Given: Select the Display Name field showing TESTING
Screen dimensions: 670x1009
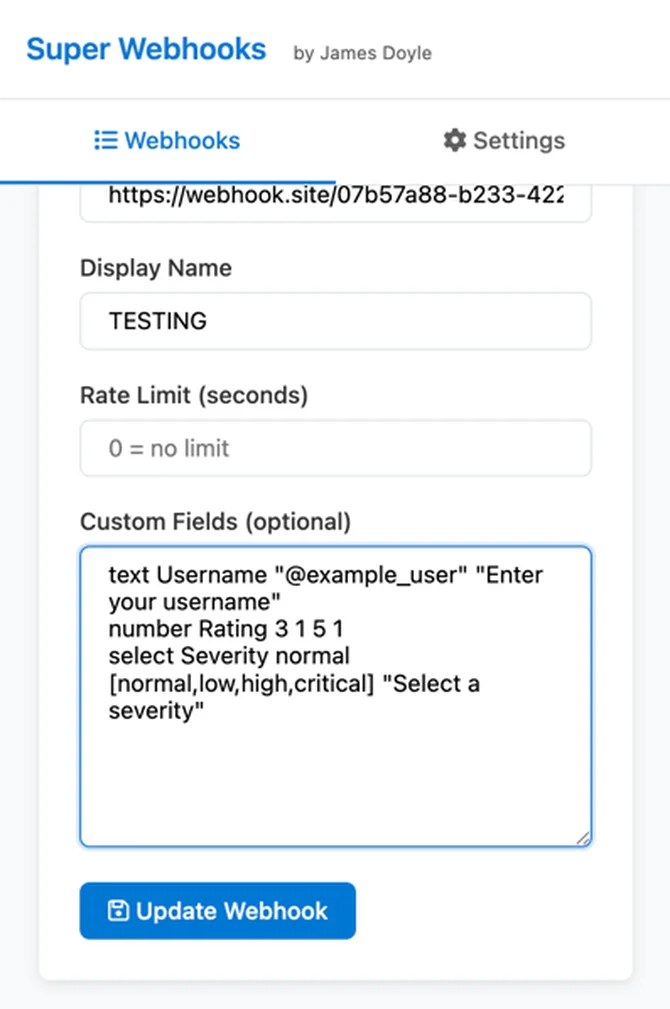Looking at the screenshot, I should coord(335,321).
